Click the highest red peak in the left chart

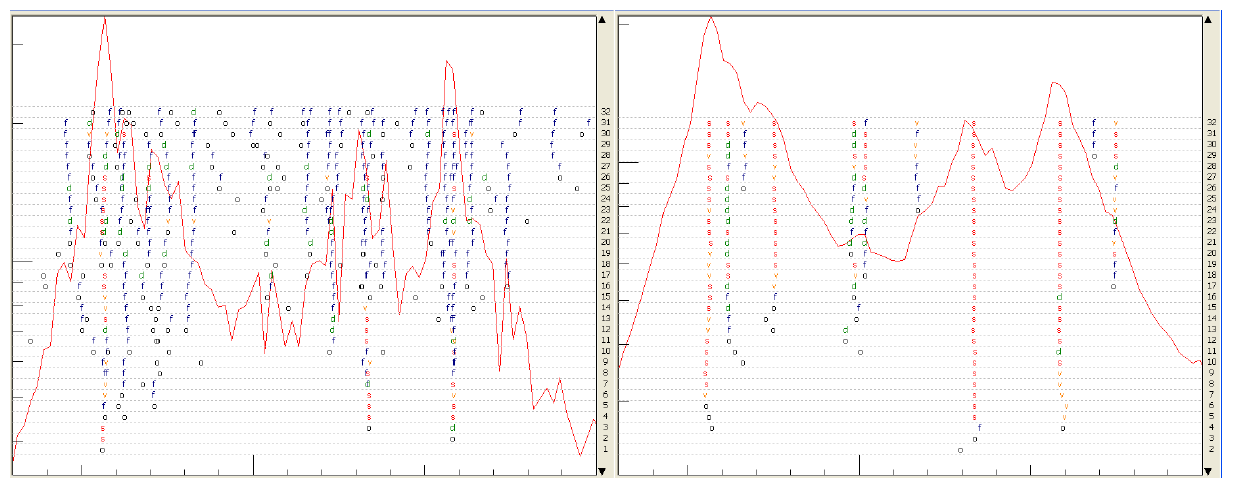coord(104,18)
